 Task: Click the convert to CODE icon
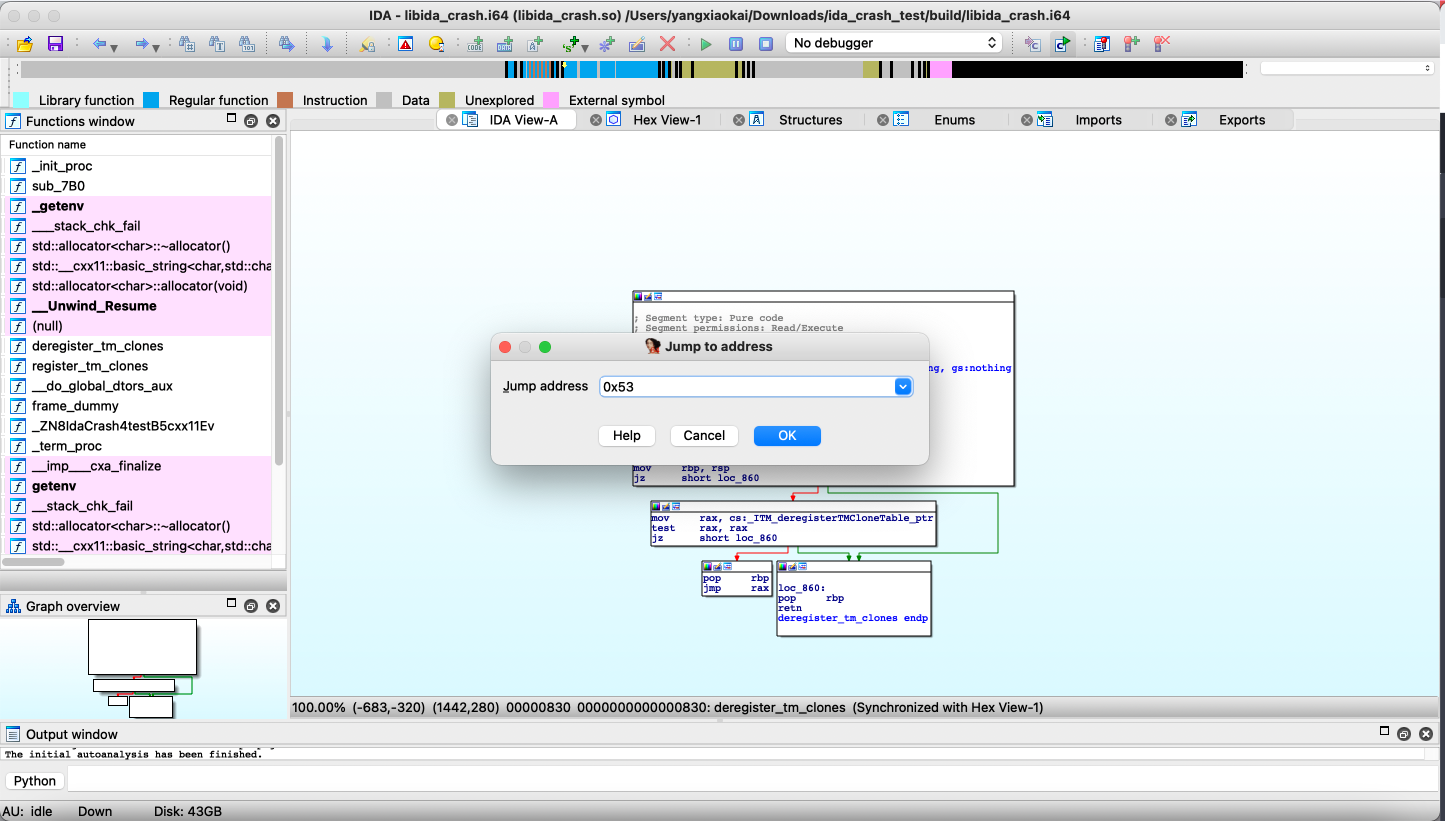(x=475, y=44)
